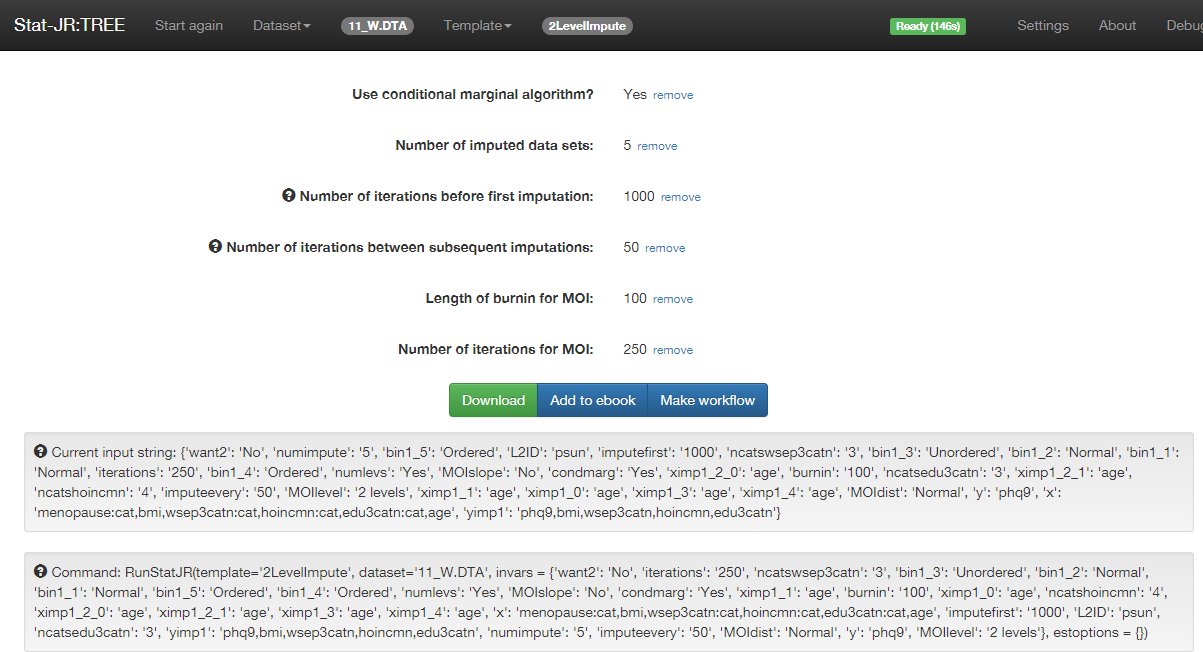Remove the length of burnin for MOI value
The width and height of the screenshot is (1203, 652).
pyautogui.click(x=673, y=299)
